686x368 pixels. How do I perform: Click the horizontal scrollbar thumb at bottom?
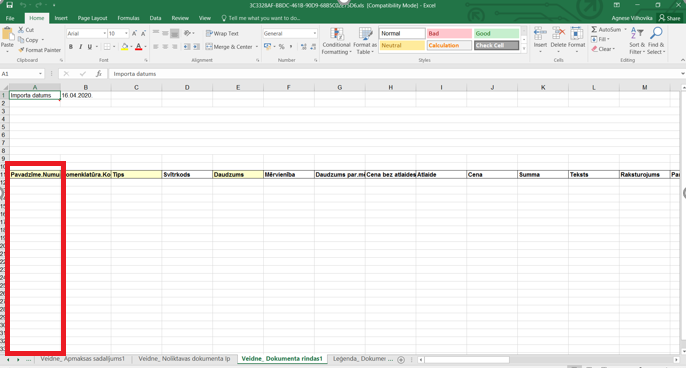pos(466,360)
